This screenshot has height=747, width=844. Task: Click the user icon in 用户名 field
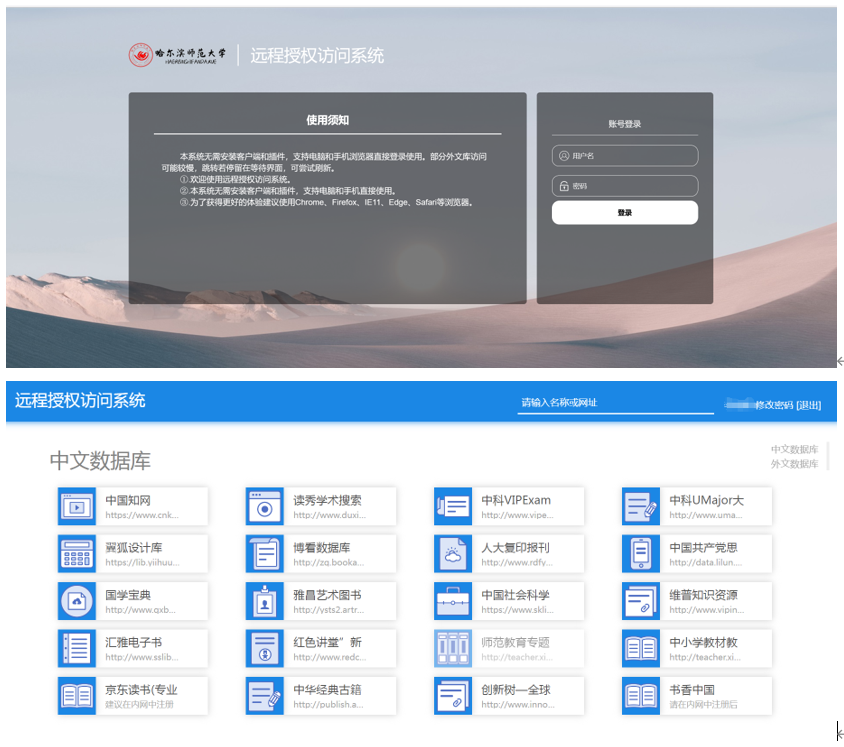click(564, 156)
